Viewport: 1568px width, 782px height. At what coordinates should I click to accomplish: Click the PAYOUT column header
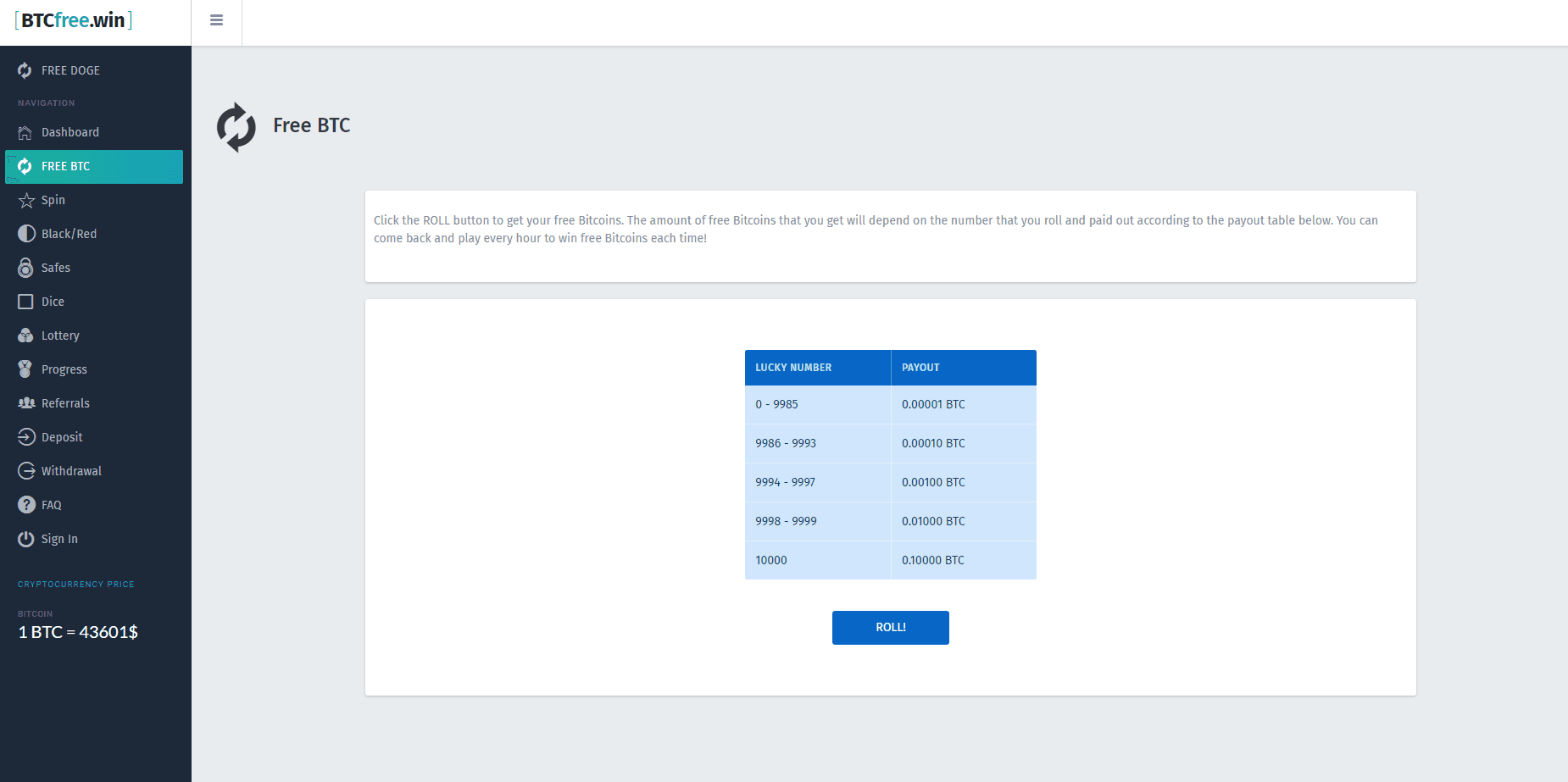pyautogui.click(x=920, y=368)
